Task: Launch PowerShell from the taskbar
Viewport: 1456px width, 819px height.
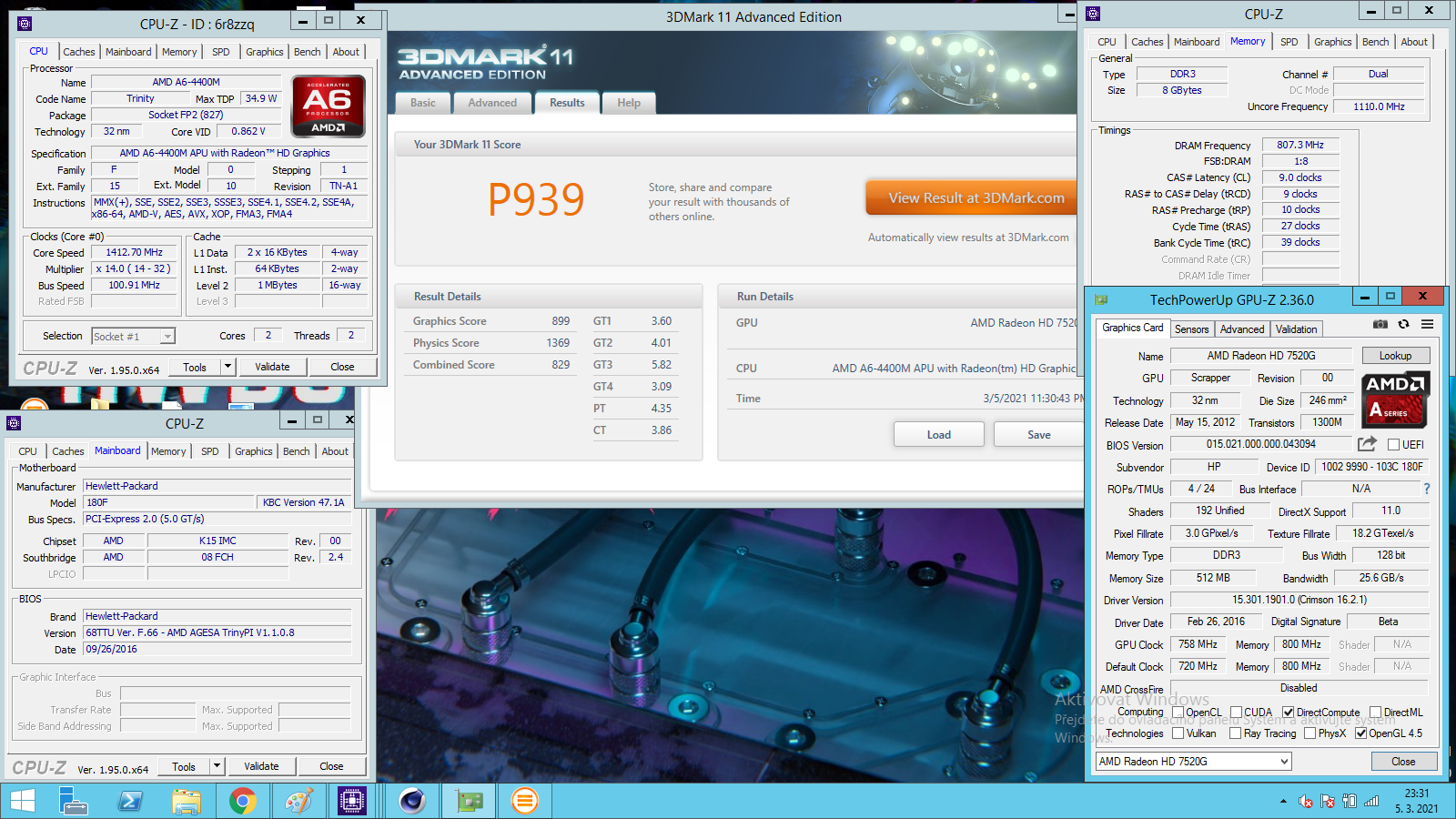Action: 130,801
